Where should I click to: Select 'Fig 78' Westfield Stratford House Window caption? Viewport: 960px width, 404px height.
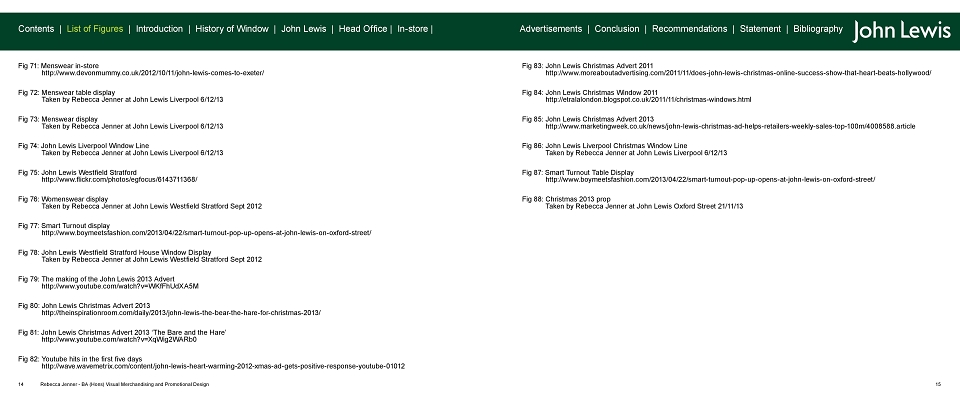click(x=115, y=252)
